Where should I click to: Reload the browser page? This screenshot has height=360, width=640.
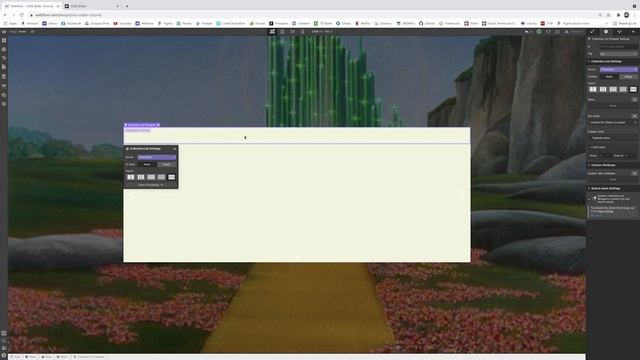[22, 15]
